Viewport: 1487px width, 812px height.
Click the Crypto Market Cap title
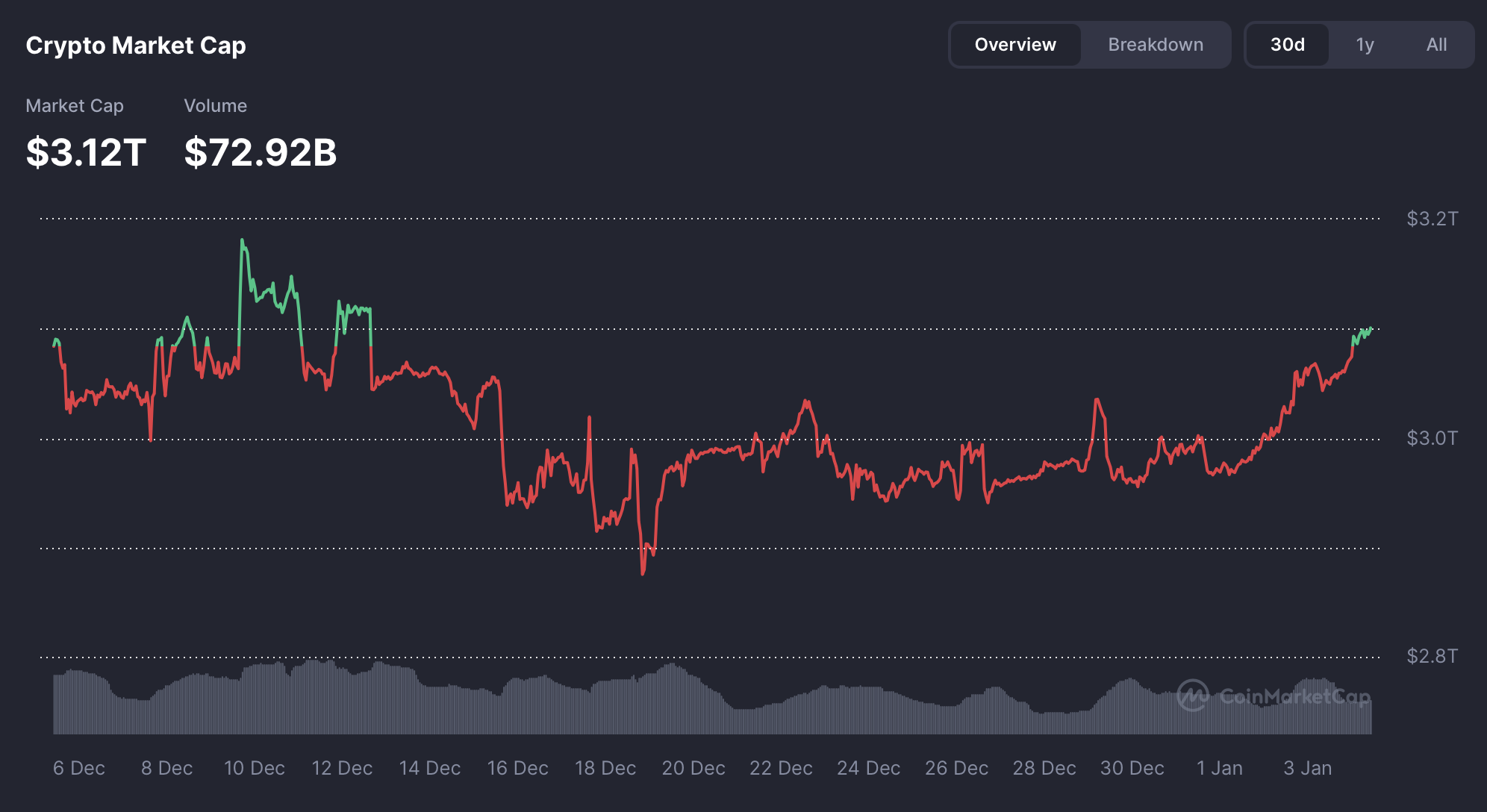point(136,46)
